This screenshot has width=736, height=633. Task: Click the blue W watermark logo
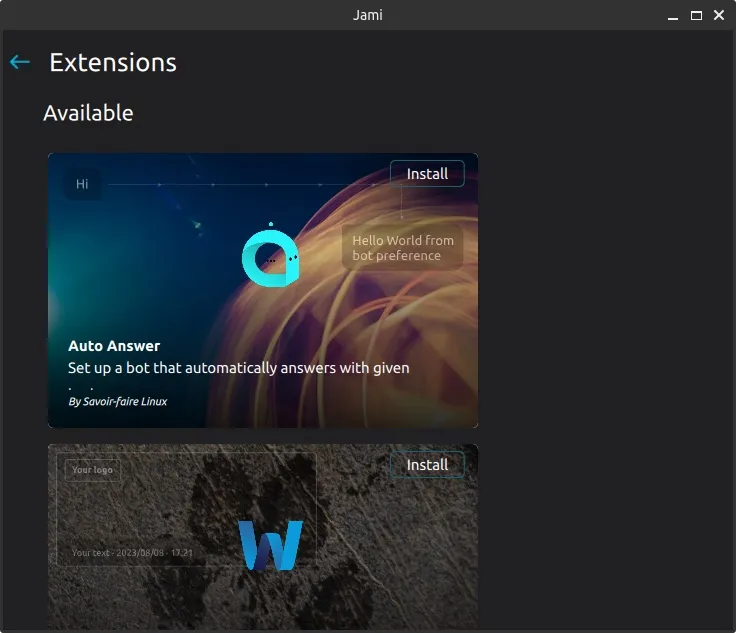[270, 545]
